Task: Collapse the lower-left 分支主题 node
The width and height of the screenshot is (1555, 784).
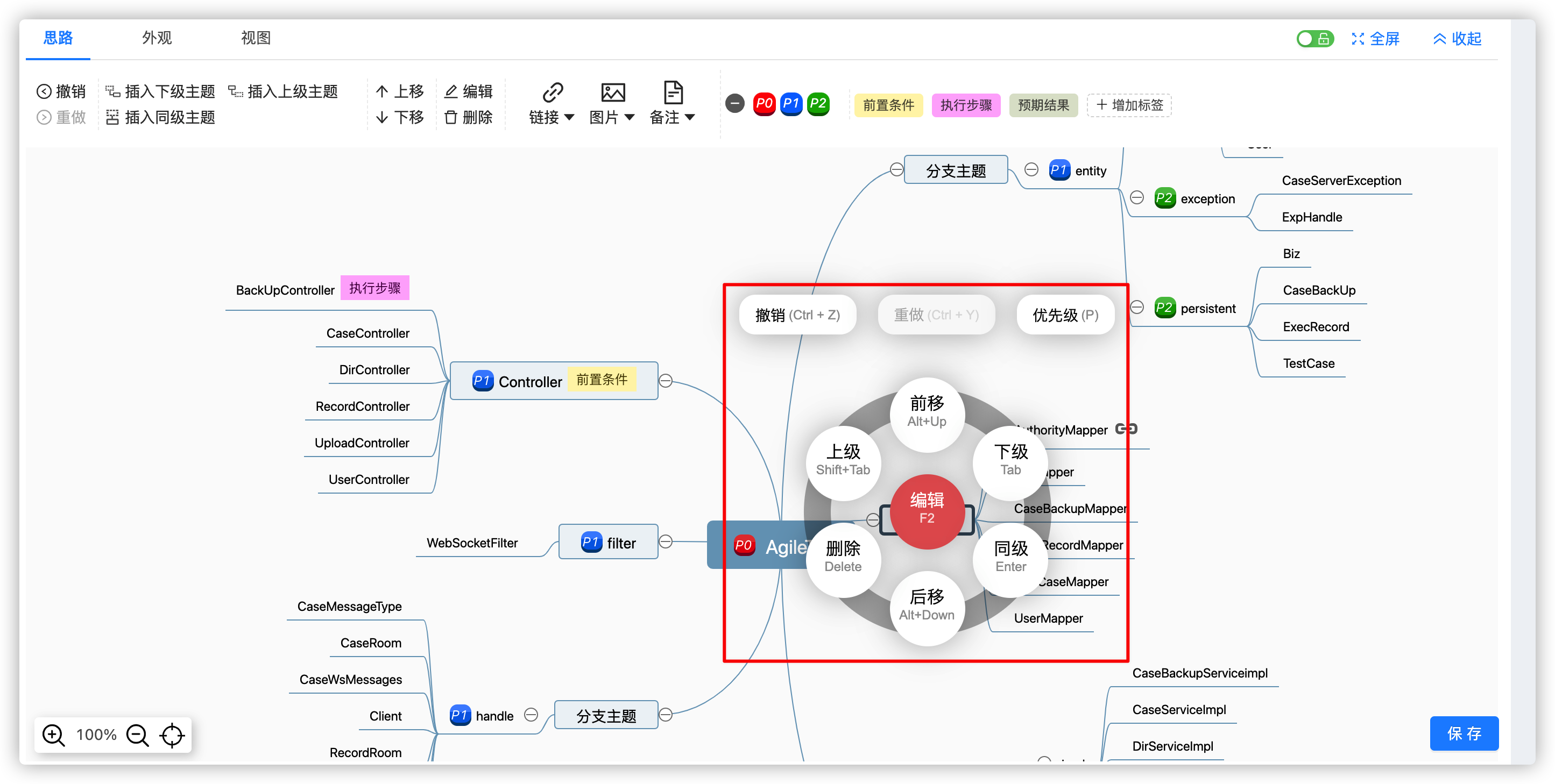Action: click(665, 715)
